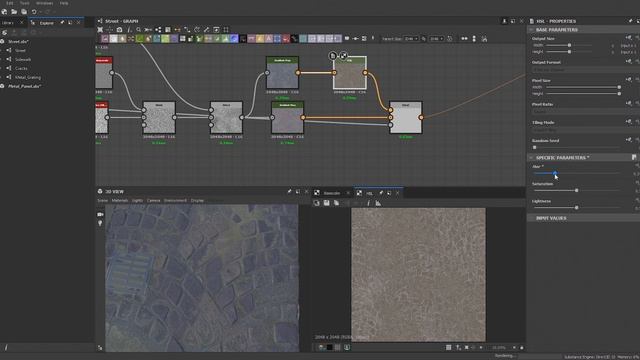Screen dimensions: 640x360
Task: Click the info icon in 2D view toolbar
Action: point(368,203)
